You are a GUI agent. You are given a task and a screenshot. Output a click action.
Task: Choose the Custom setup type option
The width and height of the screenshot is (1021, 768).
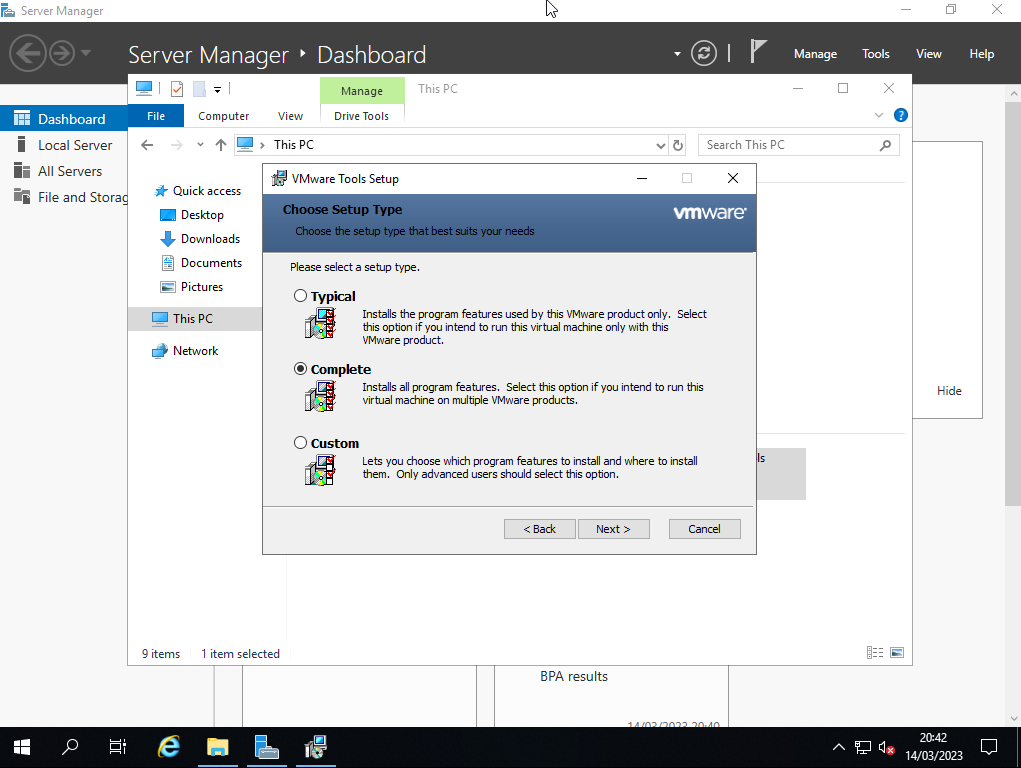(x=300, y=443)
